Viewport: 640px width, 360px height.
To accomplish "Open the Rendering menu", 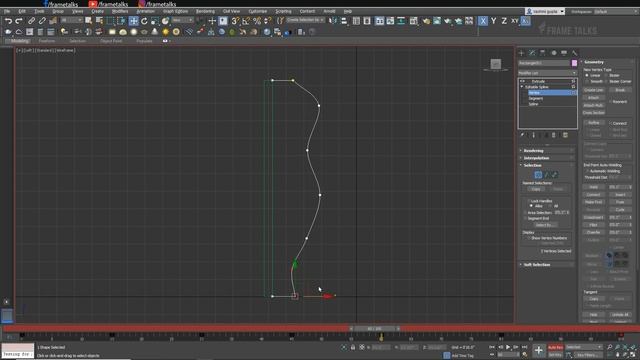I will coord(205,11).
